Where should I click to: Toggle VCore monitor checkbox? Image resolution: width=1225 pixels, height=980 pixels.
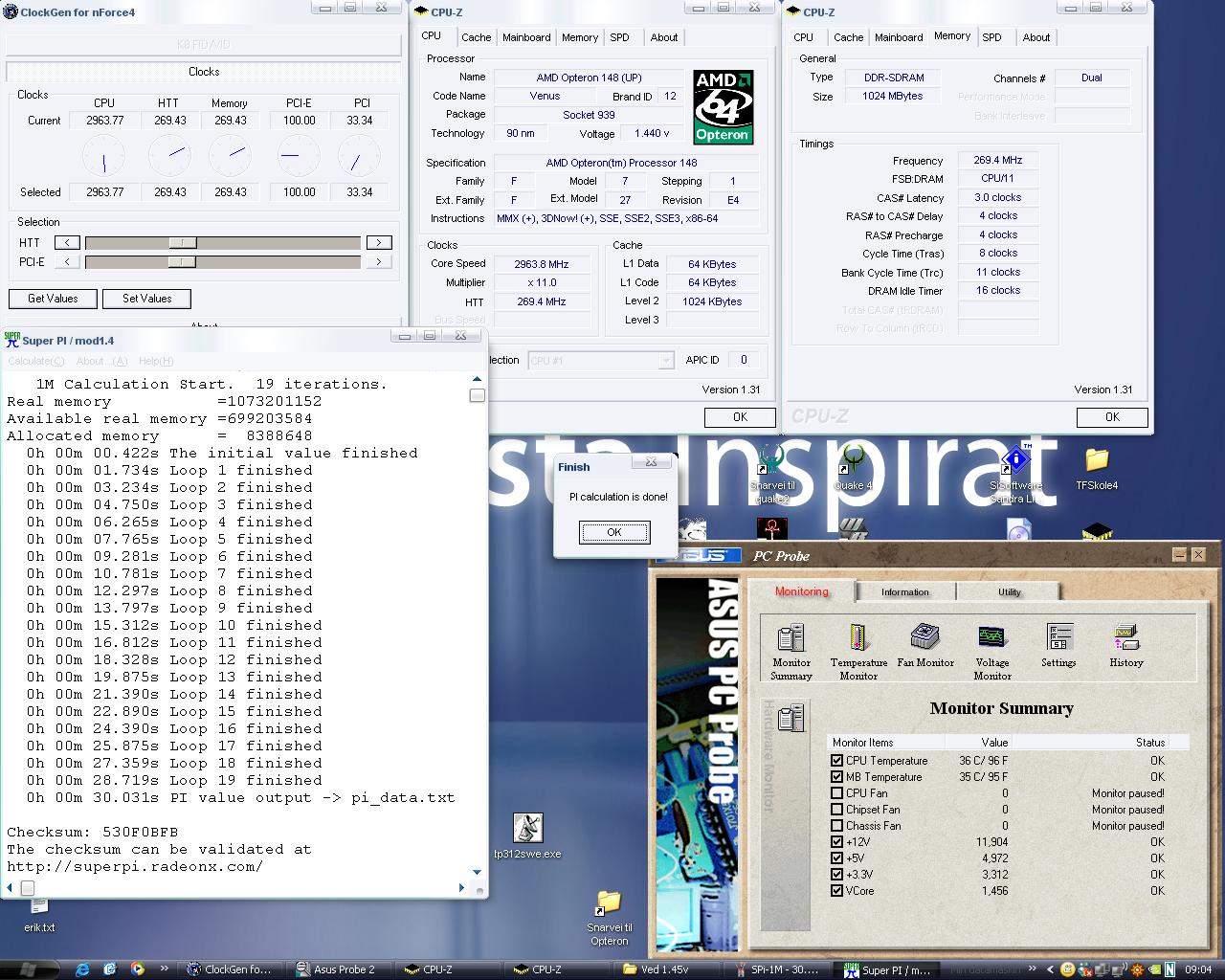[x=837, y=891]
